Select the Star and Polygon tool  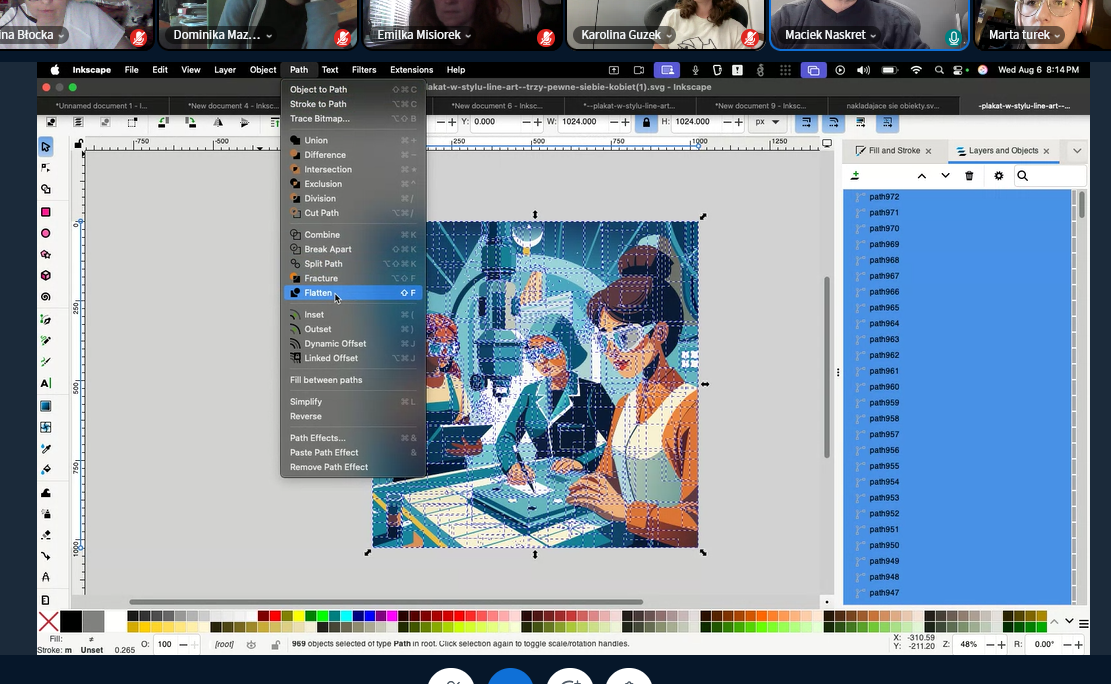click(46, 254)
